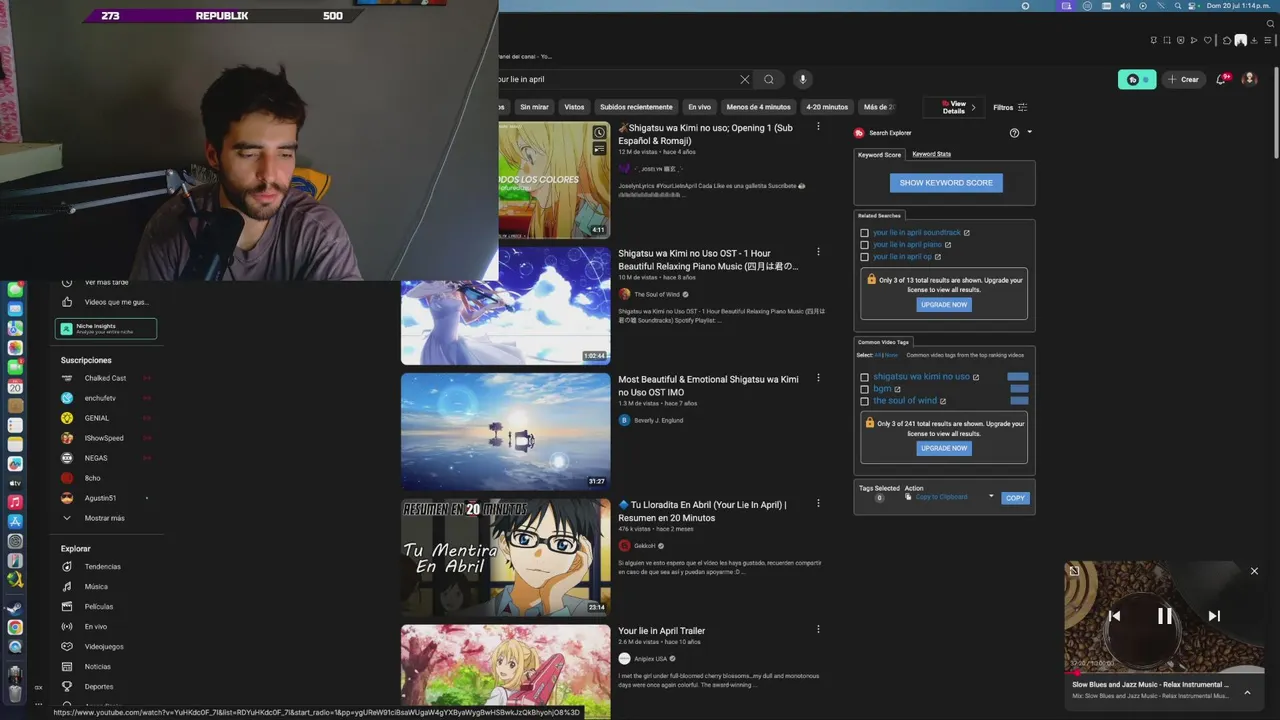Open En vivo in the Explorar sidebar
Viewport: 1280px width, 720px height.
point(96,627)
